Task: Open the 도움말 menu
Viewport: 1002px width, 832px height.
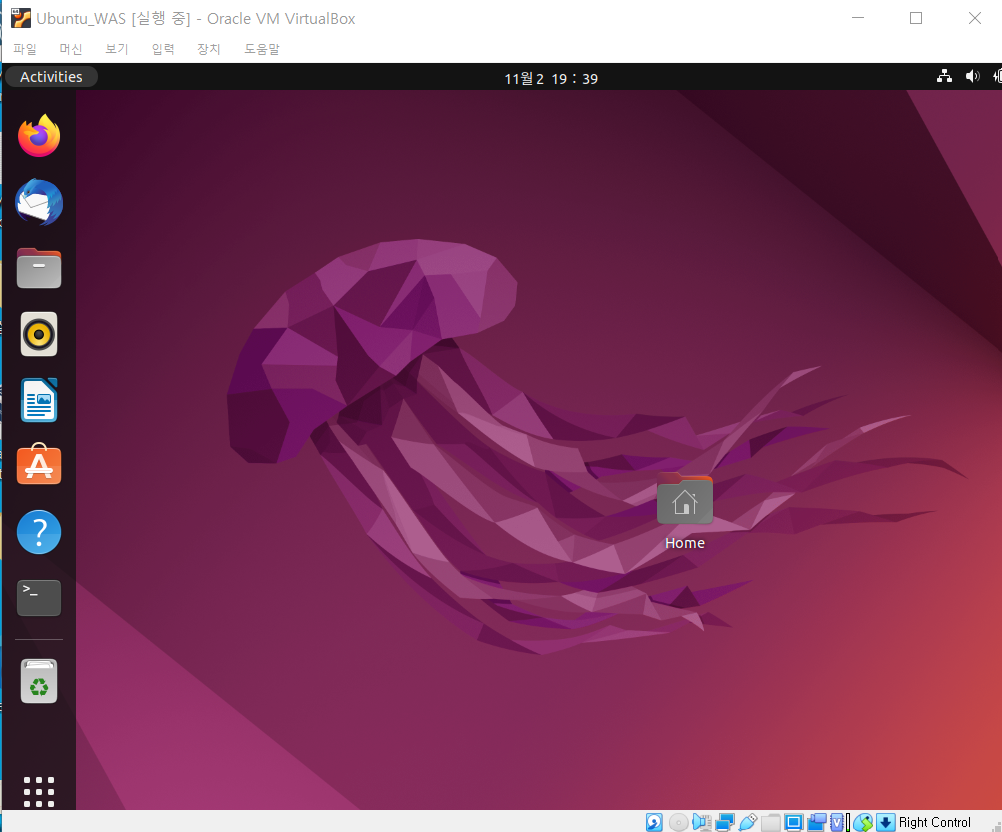Action: tap(262, 49)
